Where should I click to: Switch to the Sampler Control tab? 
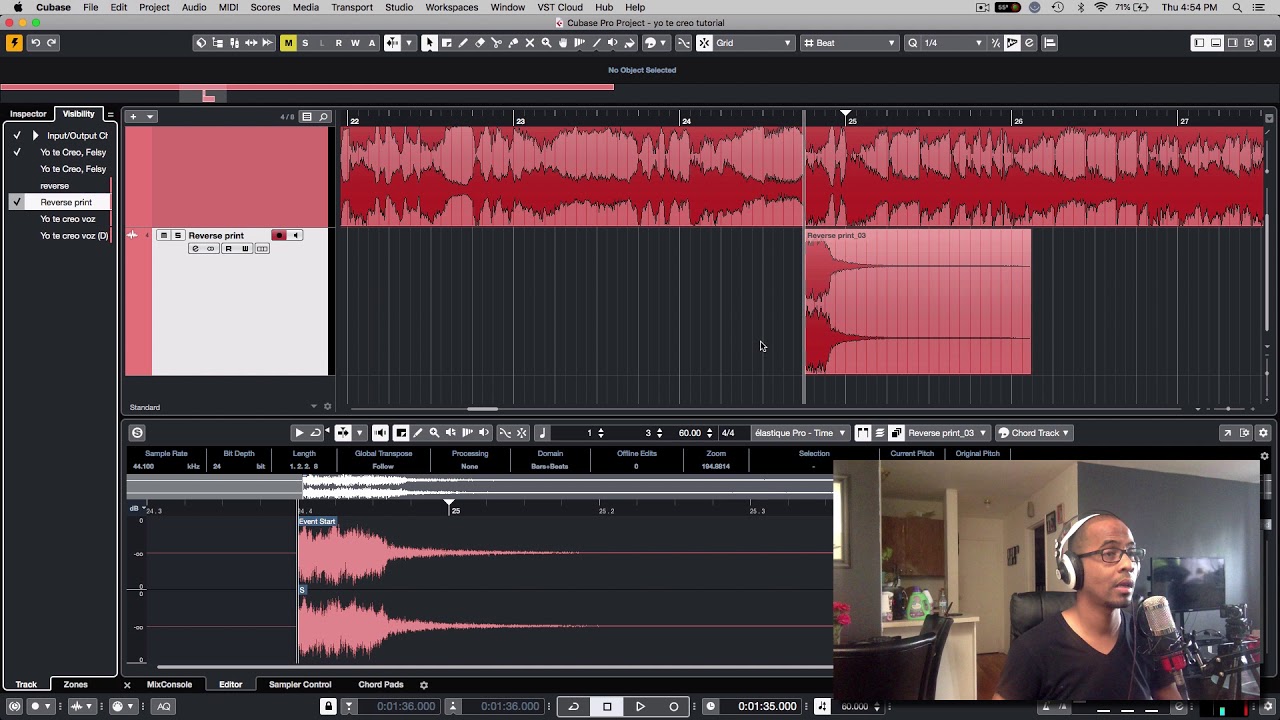tap(300, 685)
